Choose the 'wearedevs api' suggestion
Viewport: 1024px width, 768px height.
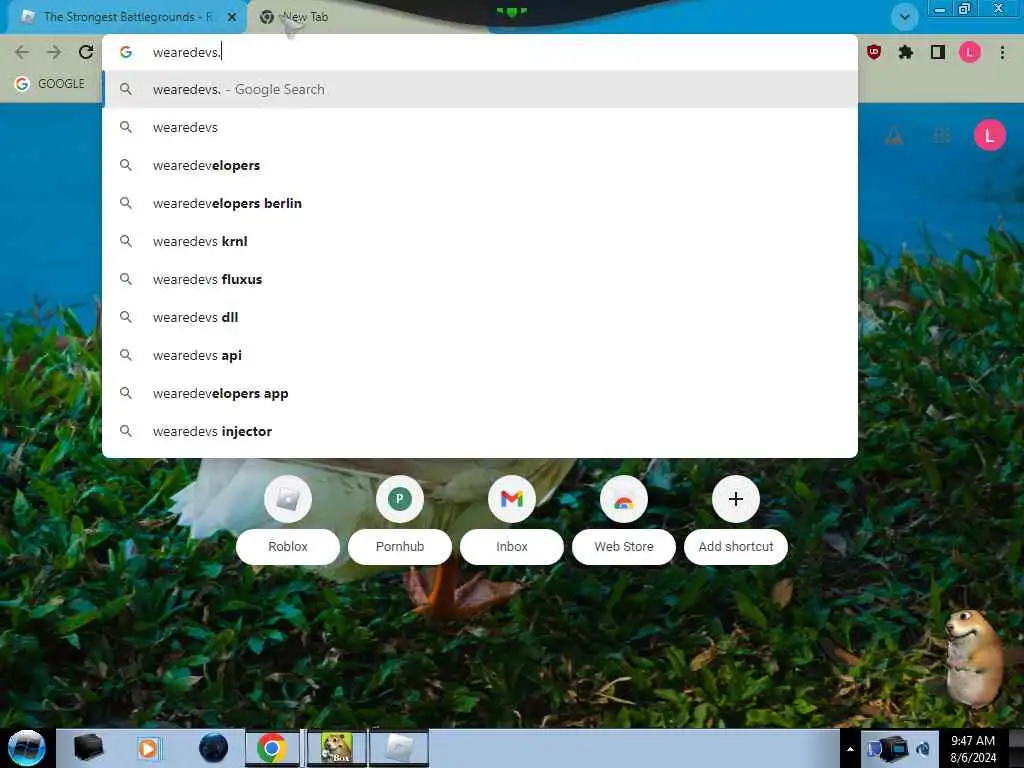click(x=480, y=355)
